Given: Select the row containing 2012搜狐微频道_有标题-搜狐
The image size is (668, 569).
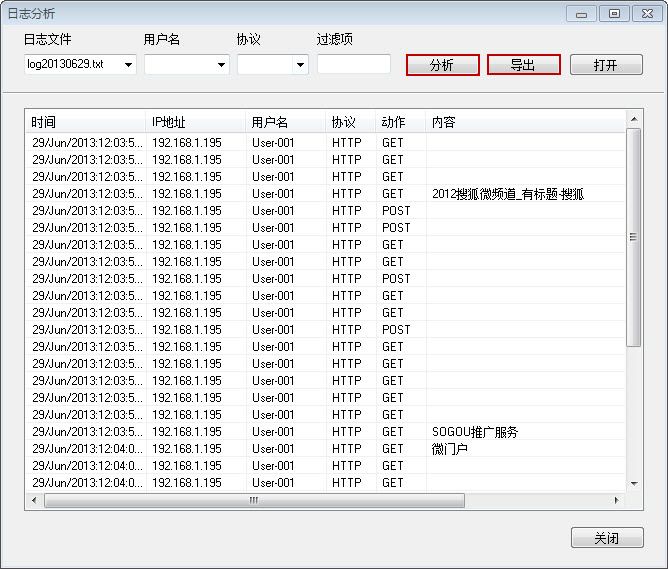Looking at the screenshot, I should pyautogui.click(x=325, y=194).
